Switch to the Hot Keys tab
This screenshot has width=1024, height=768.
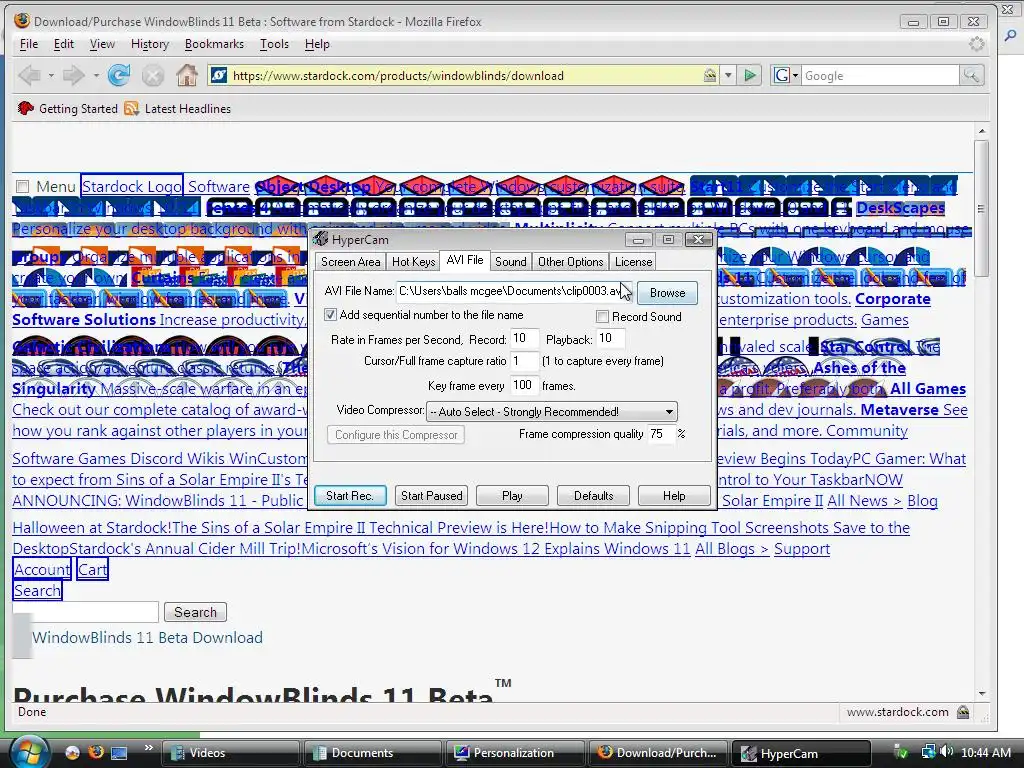[413, 262]
